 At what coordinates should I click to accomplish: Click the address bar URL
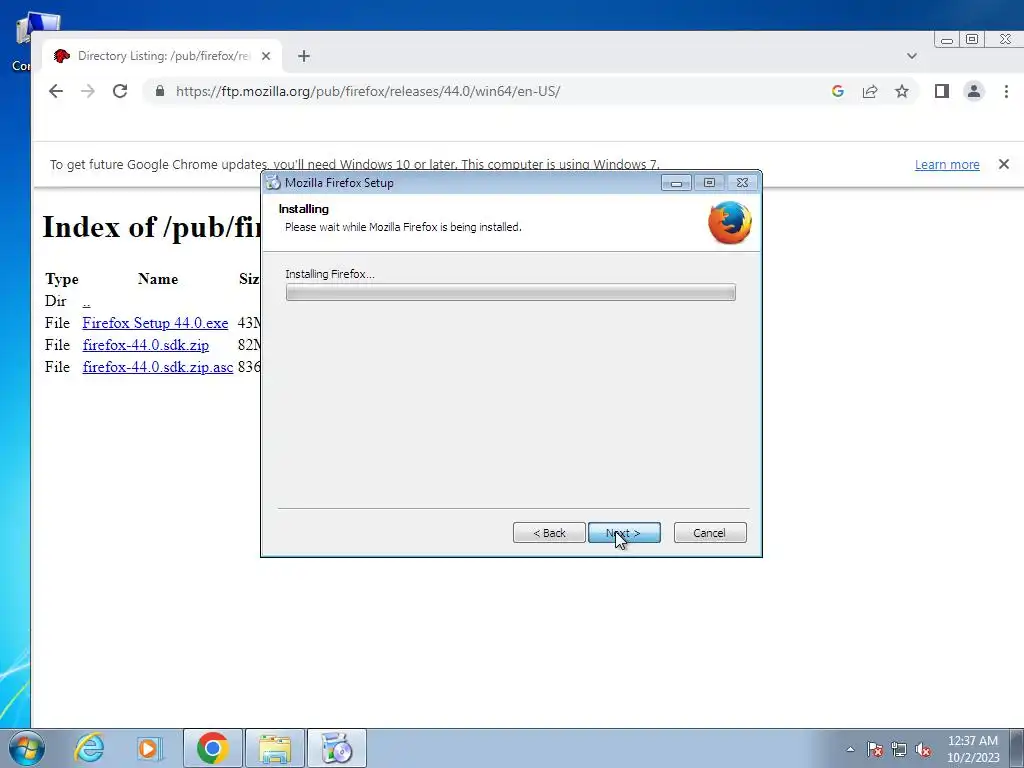coord(368,91)
